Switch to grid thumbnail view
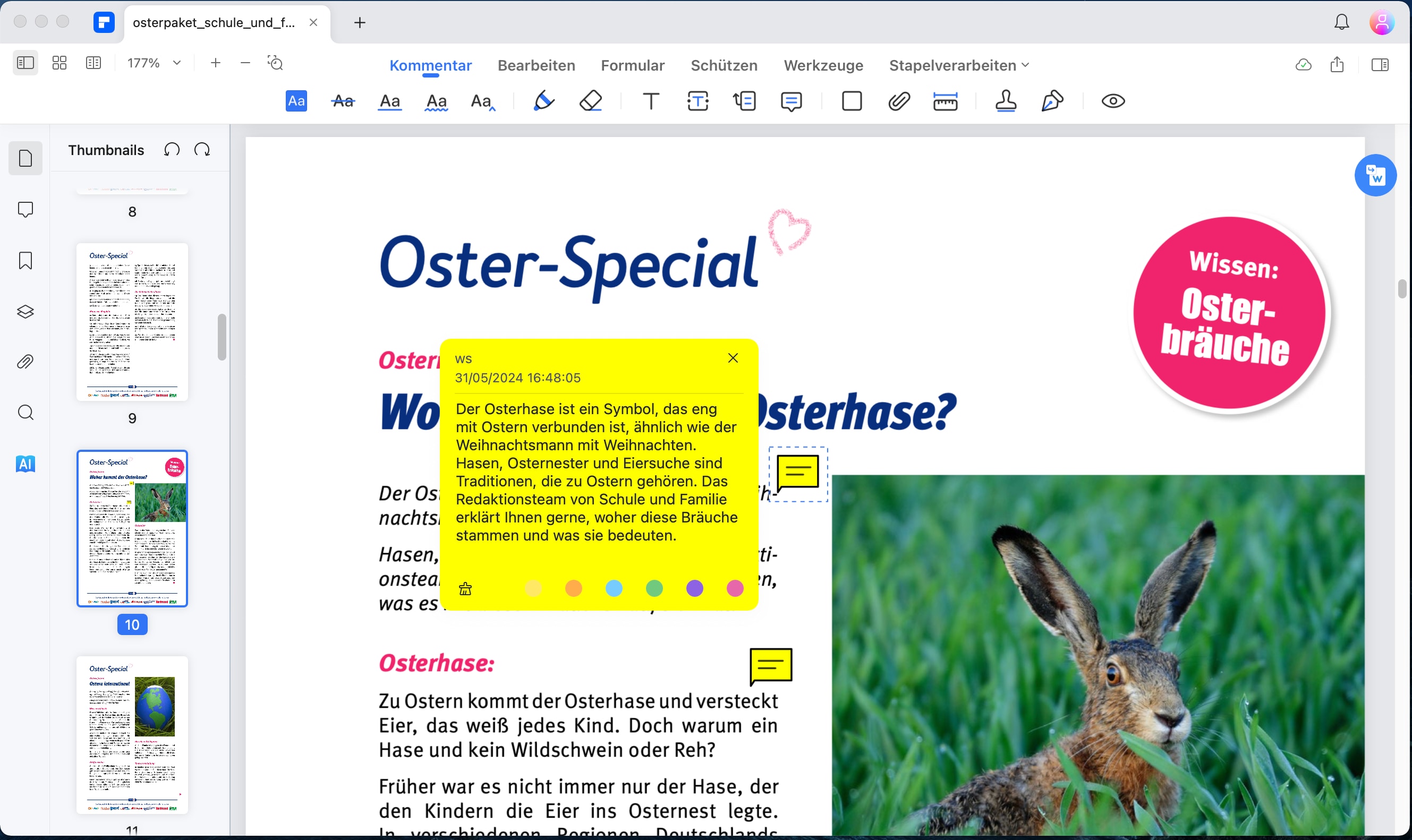Image resolution: width=1412 pixels, height=840 pixels. point(59,63)
